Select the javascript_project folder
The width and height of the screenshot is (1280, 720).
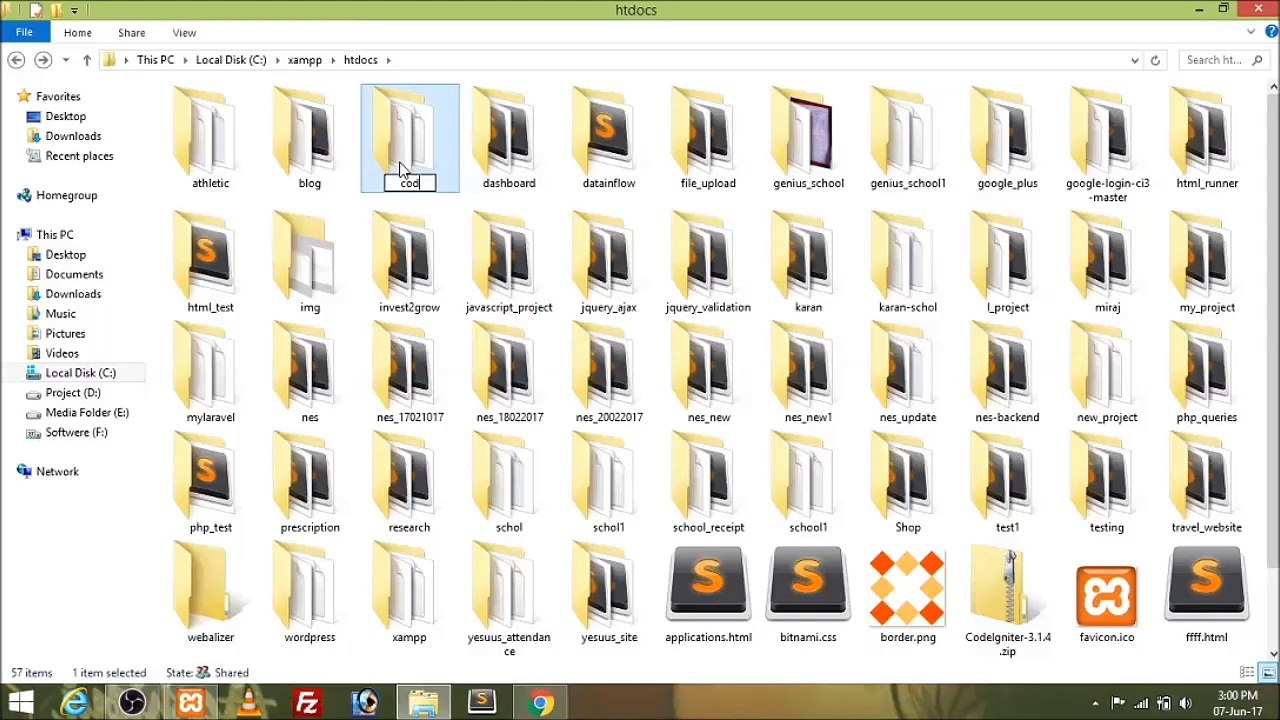[x=509, y=262]
